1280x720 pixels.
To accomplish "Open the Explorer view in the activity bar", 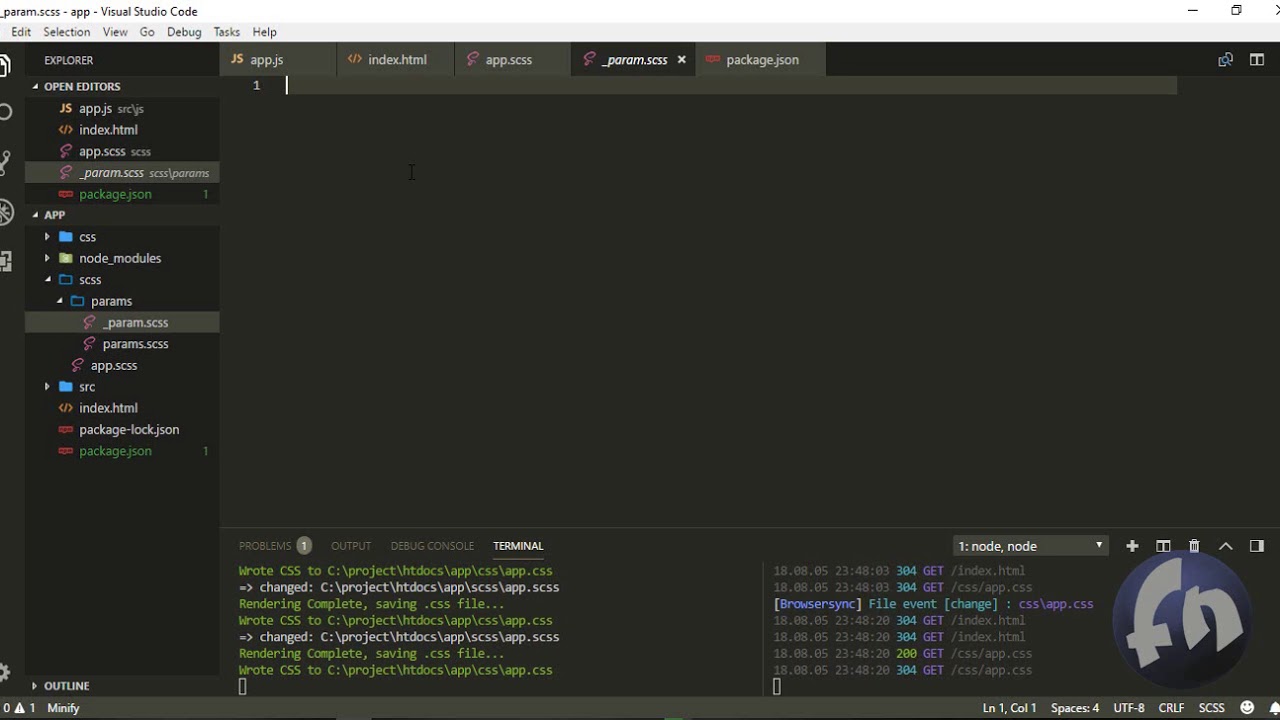I will 5,66.
